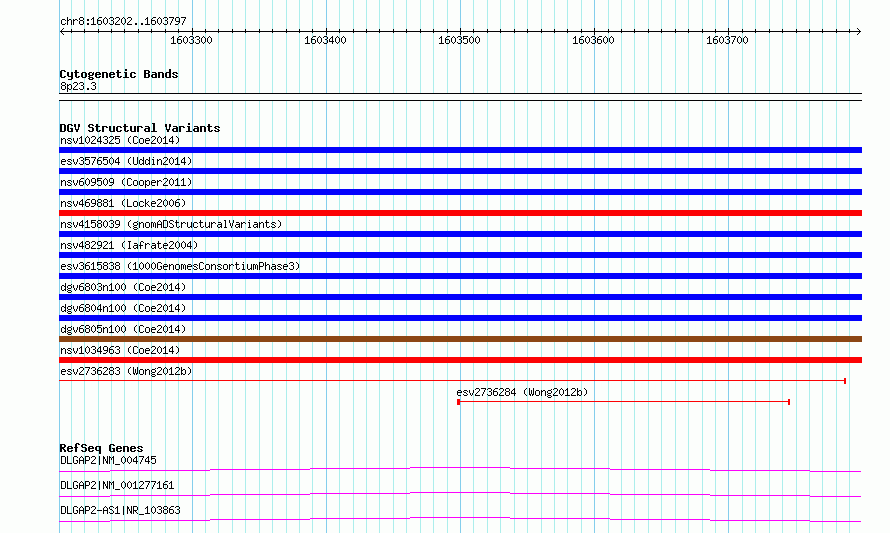Open the DLGAP2-AS1|NR_103863 gene label

coord(120,510)
